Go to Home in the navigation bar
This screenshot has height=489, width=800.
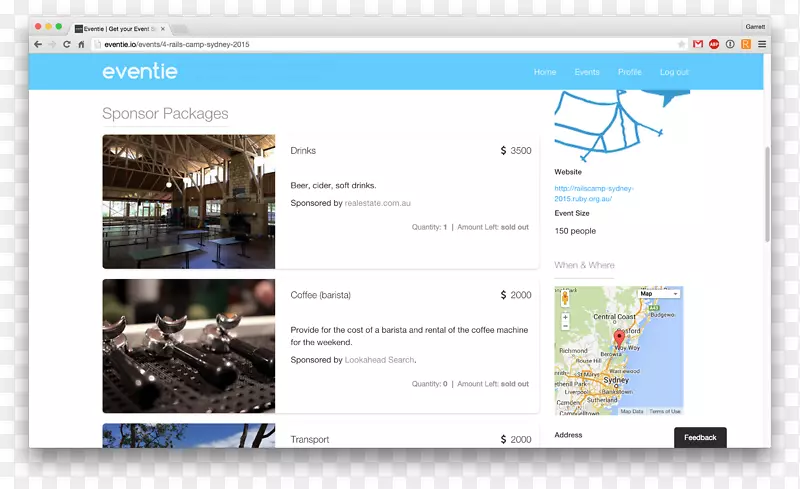(x=545, y=72)
